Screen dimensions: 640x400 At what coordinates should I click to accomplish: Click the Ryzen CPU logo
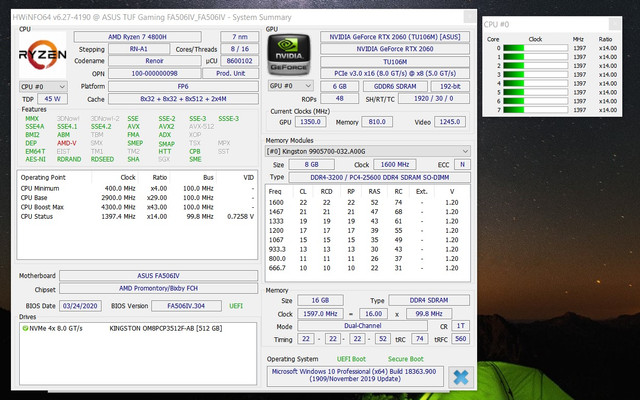[x=42, y=55]
